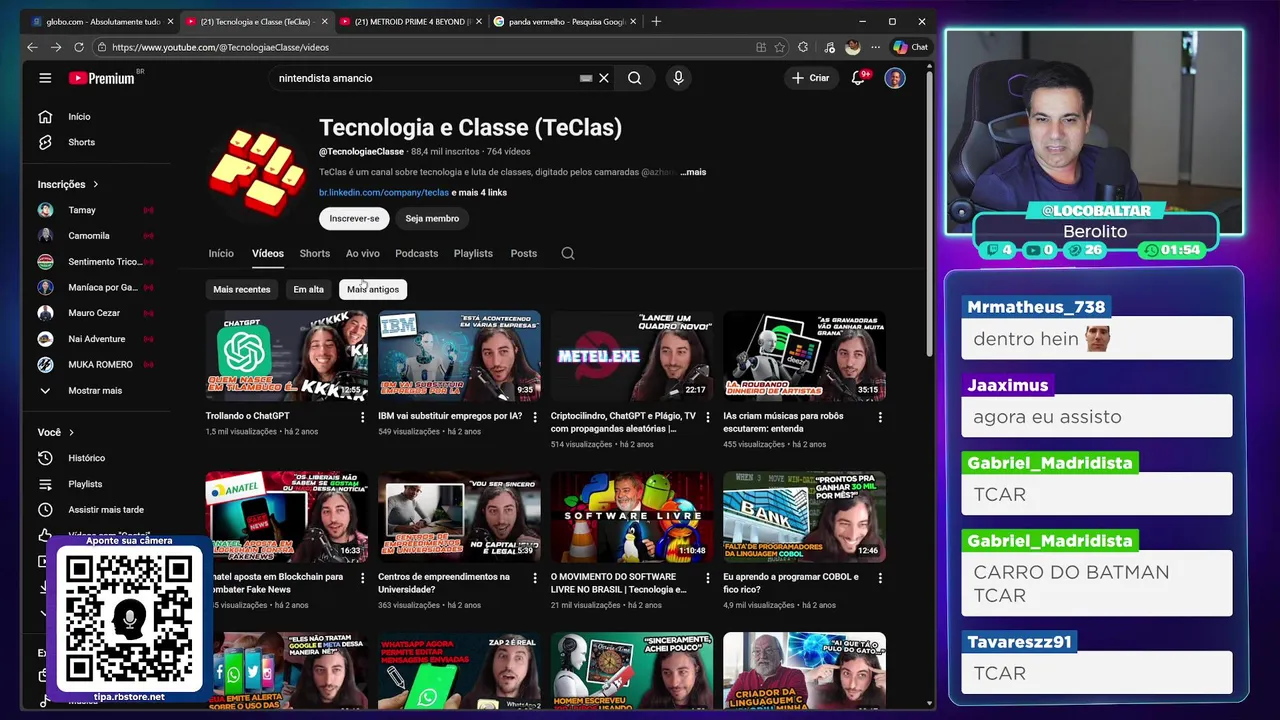The height and width of the screenshot is (720, 1280).
Task: Click the Criar create button
Action: 810,78
